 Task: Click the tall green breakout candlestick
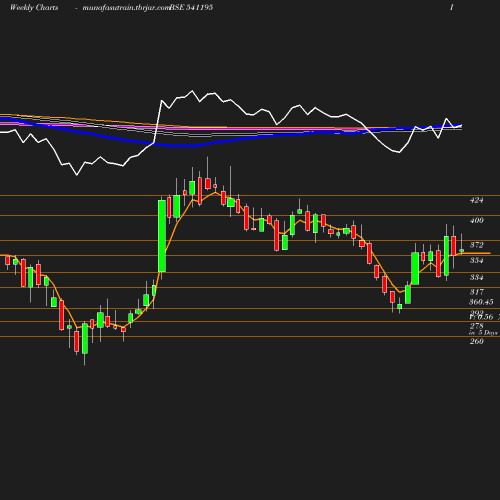[162, 236]
